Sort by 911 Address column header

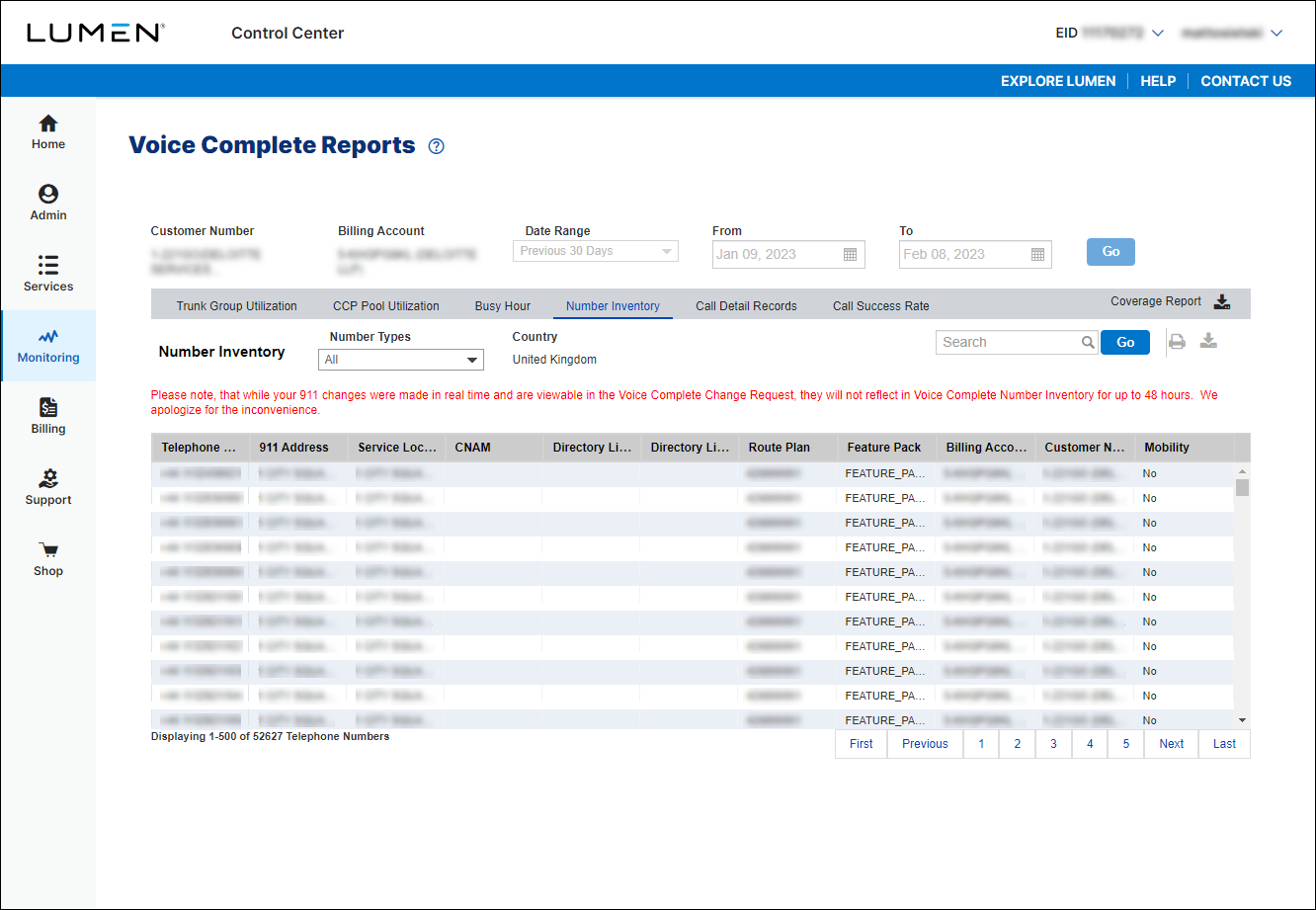[297, 448]
